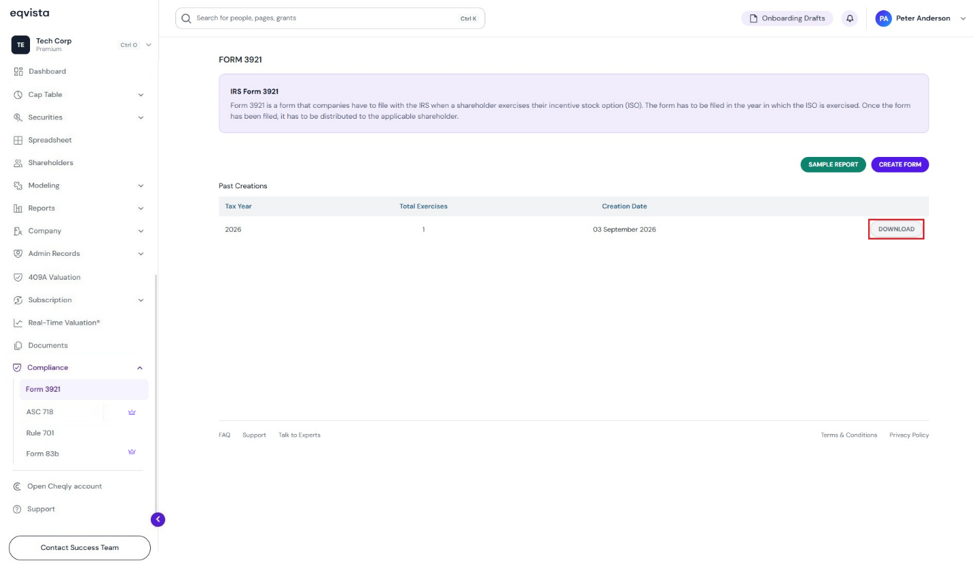This screenshot has height=565, width=974.
Task: Click the Admin Records shield icon
Action: pos(18,254)
